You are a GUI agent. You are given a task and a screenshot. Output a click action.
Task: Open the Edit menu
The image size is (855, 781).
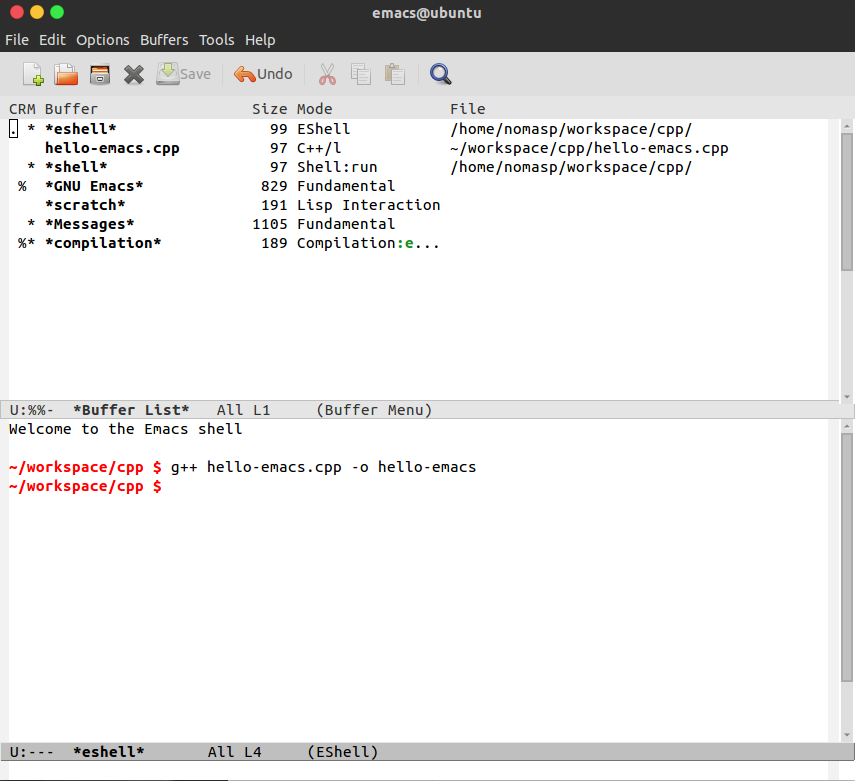click(x=52, y=40)
